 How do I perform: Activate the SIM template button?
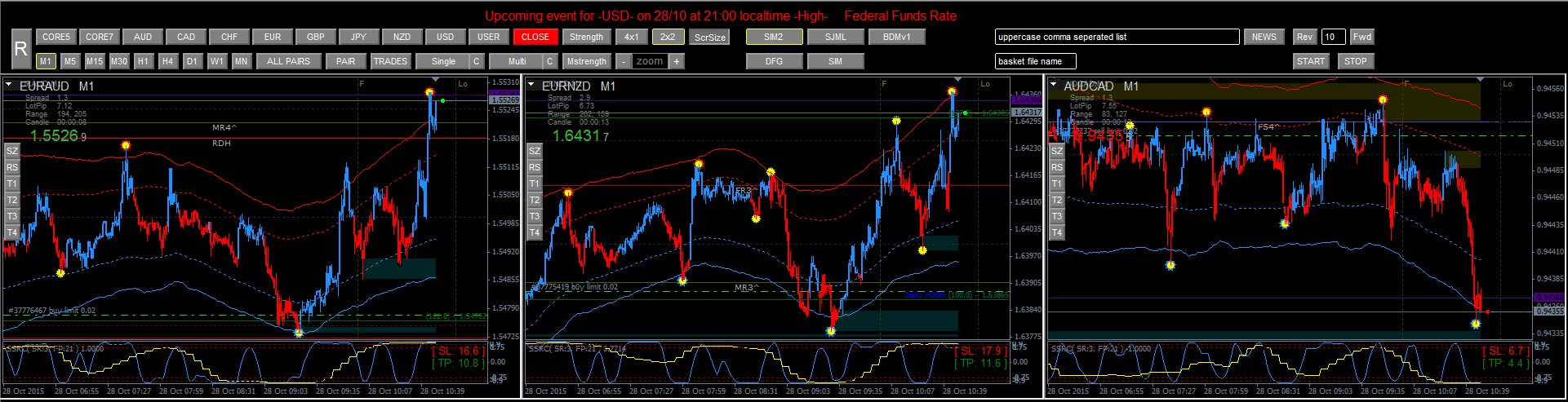point(835,61)
